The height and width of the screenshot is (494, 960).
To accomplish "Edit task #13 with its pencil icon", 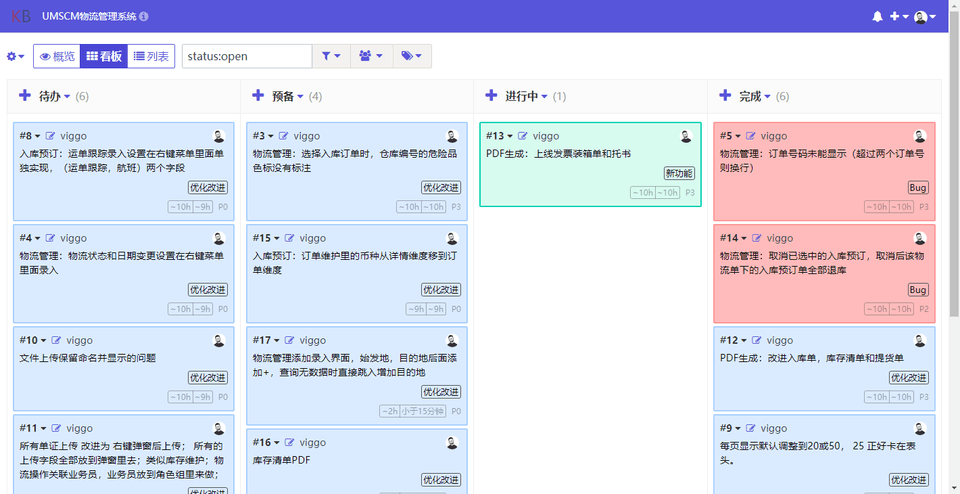I will click(523, 136).
